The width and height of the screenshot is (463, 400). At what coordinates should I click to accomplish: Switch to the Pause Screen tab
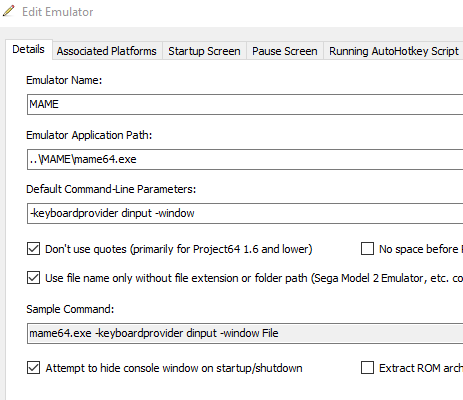(x=285, y=51)
